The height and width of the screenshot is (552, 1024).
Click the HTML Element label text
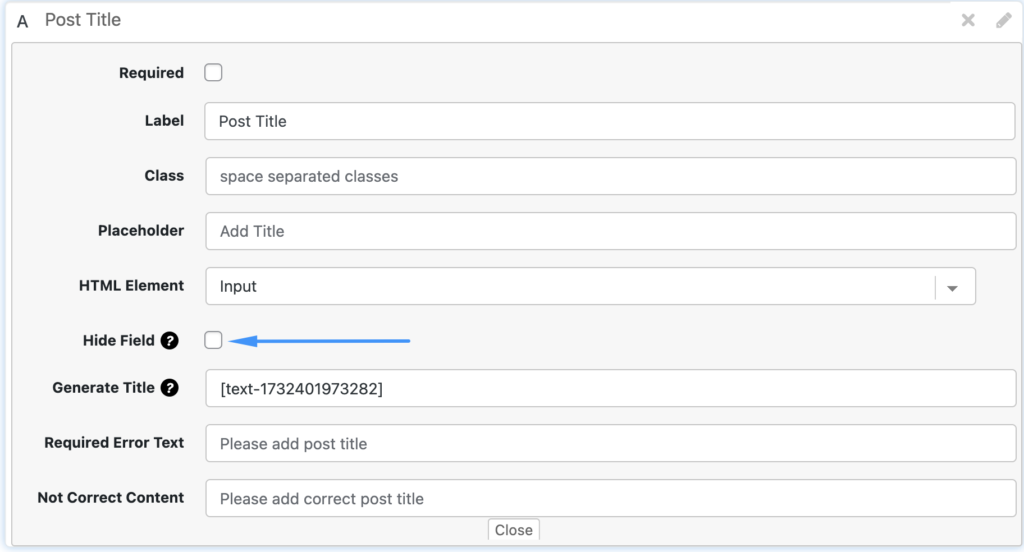coord(131,286)
